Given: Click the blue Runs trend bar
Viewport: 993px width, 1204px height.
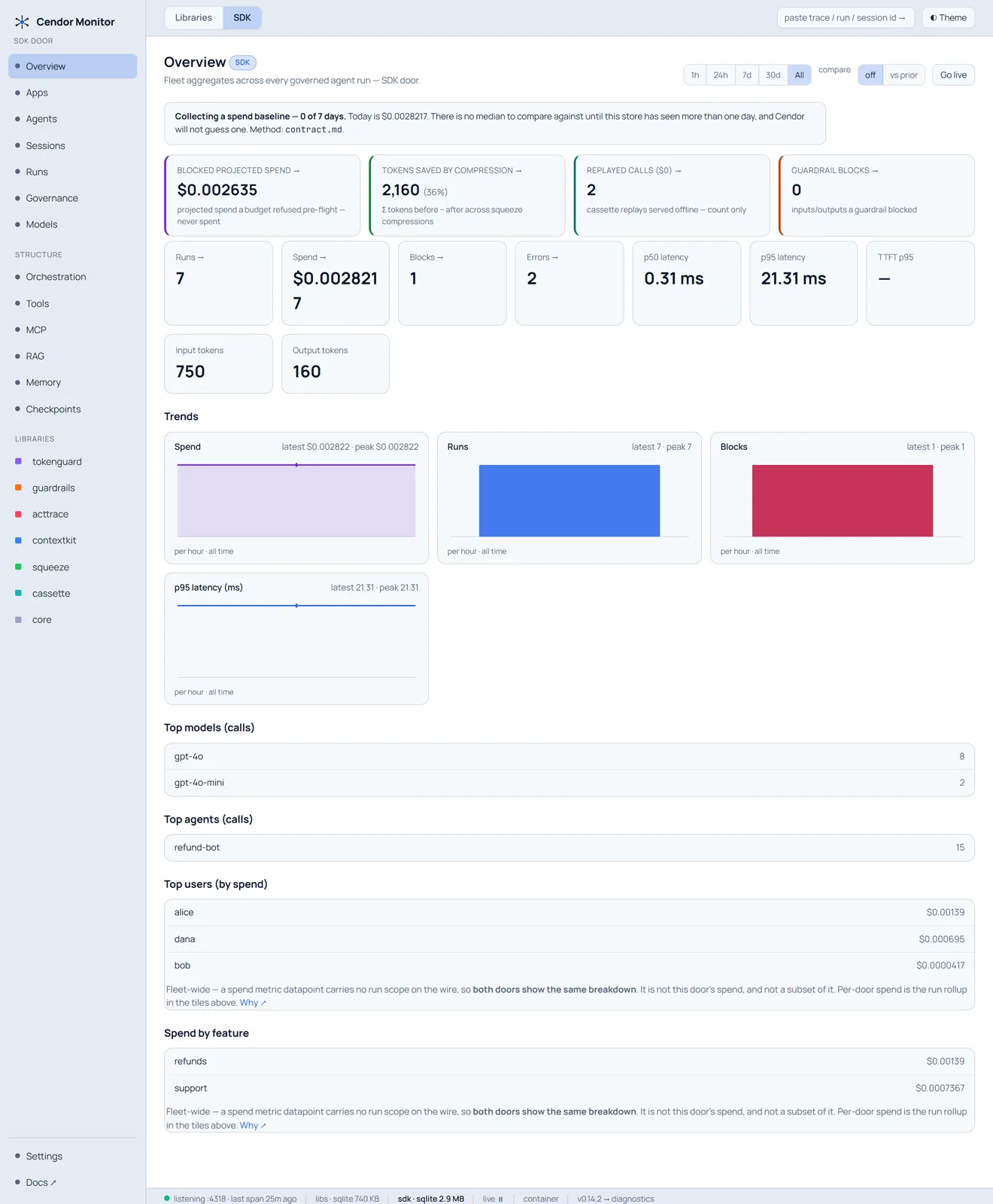Looking at the screenshot, I should [x=569, y=500].
